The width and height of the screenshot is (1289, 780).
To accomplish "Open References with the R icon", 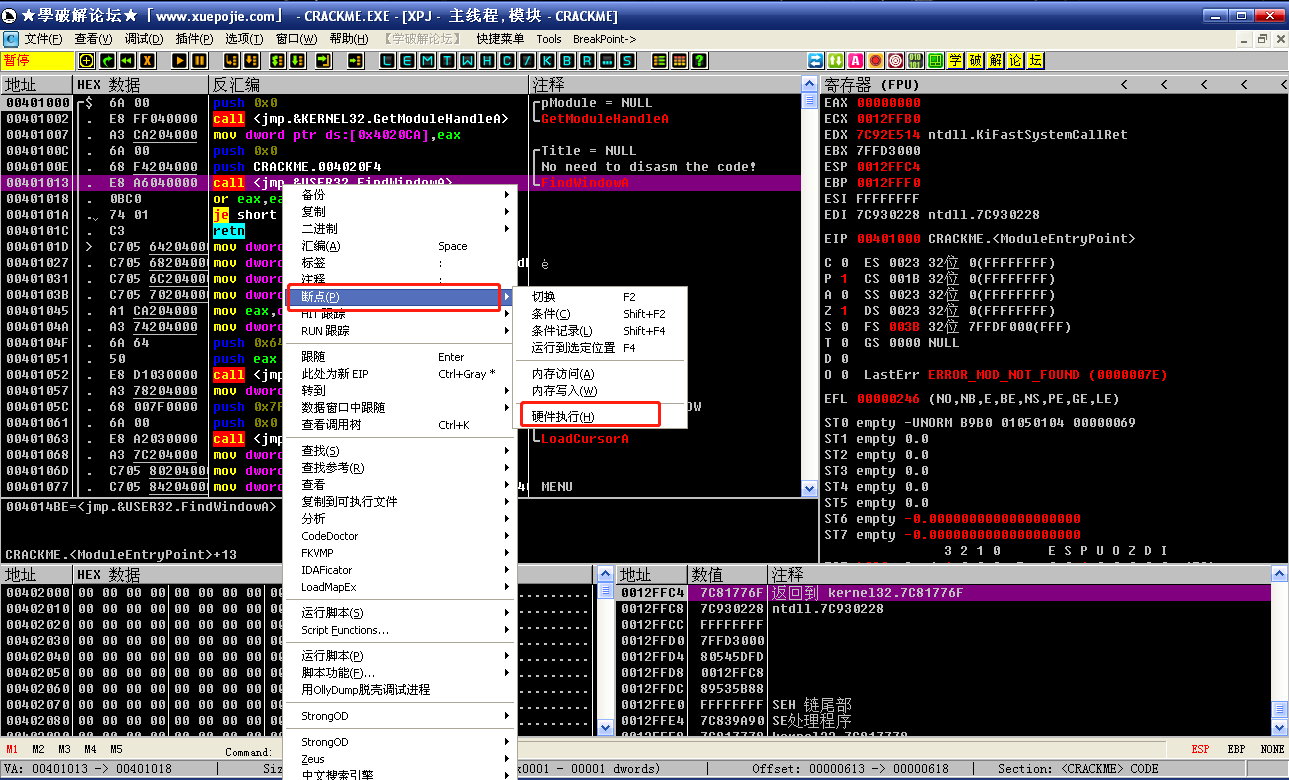I will [588, 61].
